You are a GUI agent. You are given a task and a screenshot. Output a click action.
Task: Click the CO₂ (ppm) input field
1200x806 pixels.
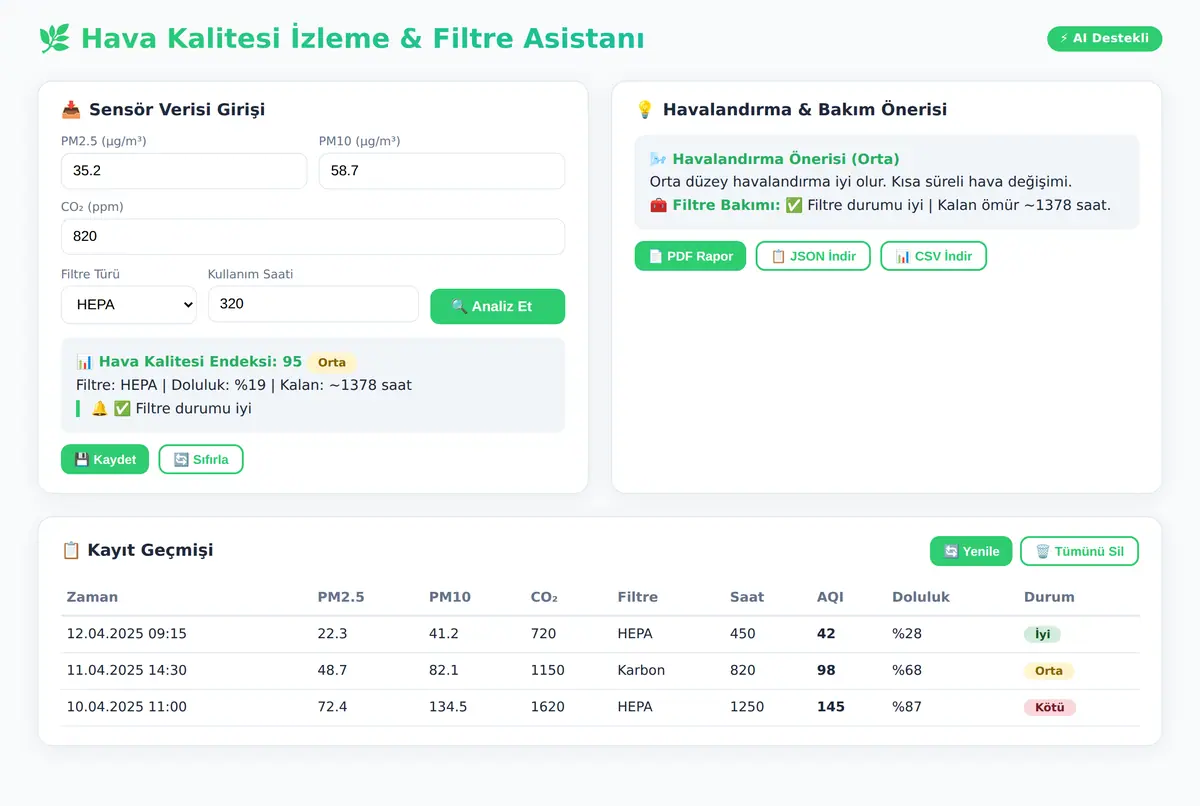313,237
